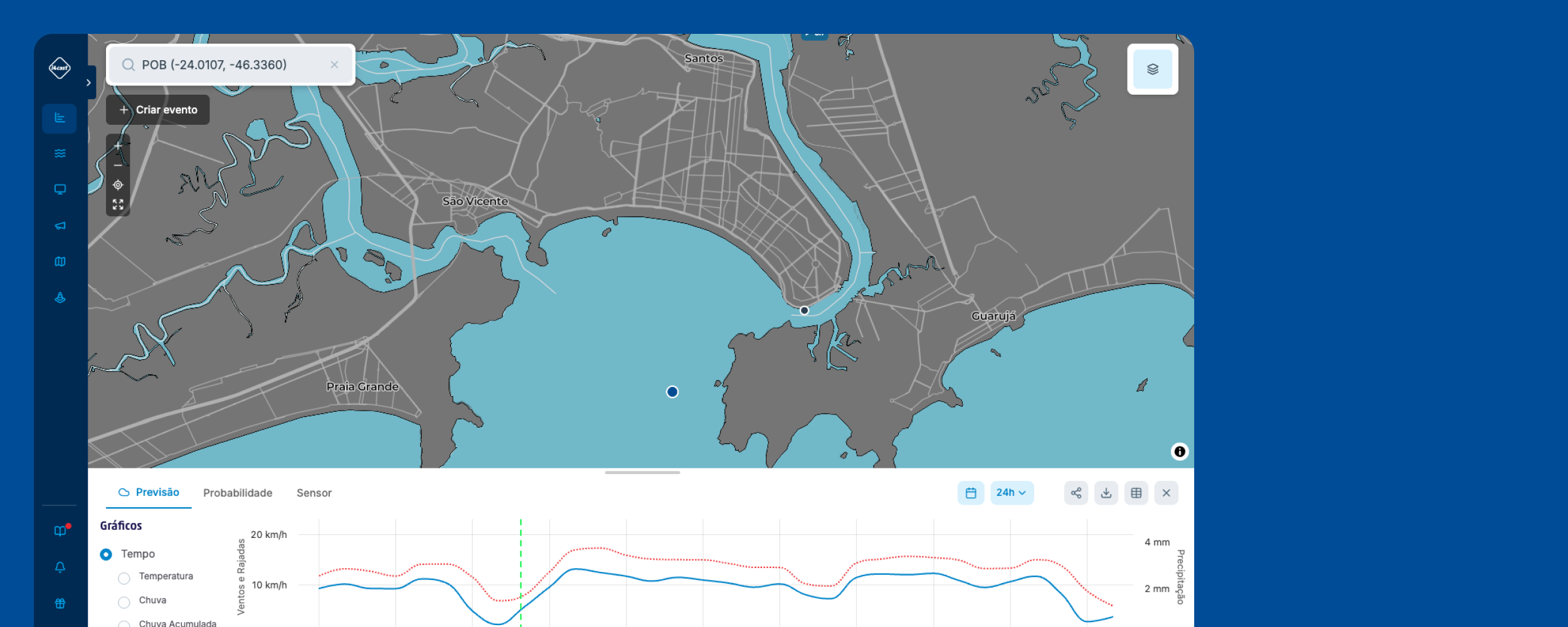Open the folded map icon in the sidebar
This screenshot has height=627, width=1568.
pos(60,261)
